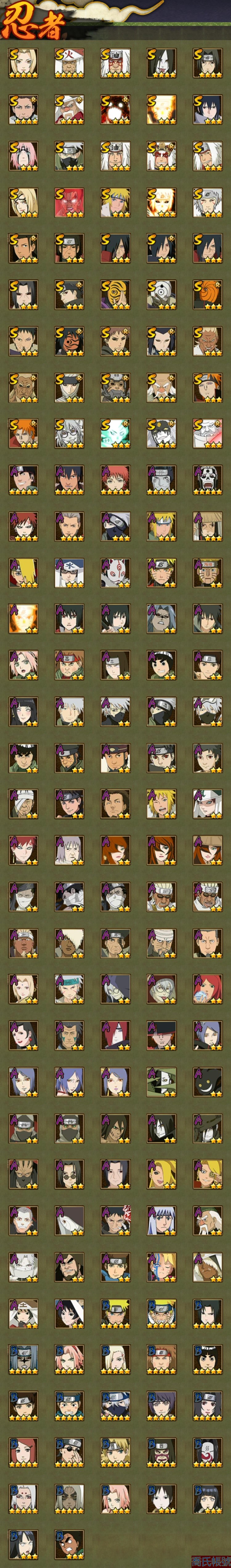Choose the A-rank ninja with round sunglasses
The width and height of the screenshot is (231, 1568).
click(x=69, y=1174)
